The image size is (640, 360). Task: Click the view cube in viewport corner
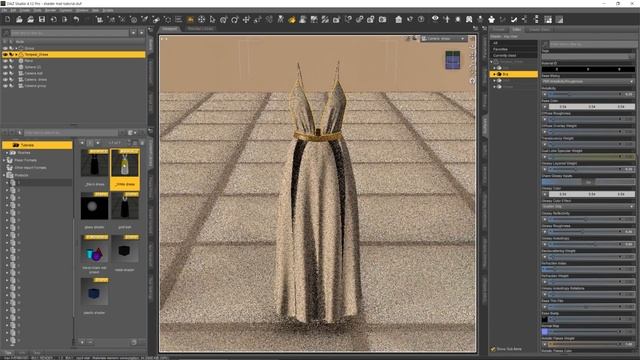pos(452,60)
